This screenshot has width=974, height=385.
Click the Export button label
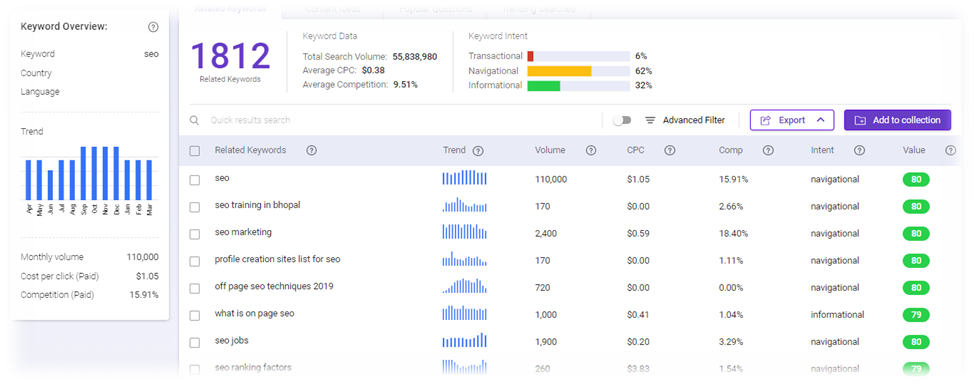tap(791, 120)
